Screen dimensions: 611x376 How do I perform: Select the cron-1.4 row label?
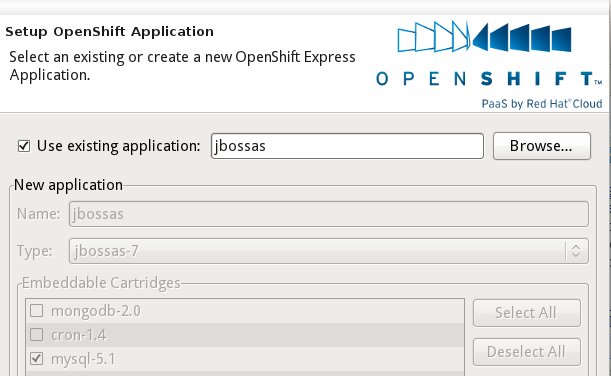click(79, 335)
